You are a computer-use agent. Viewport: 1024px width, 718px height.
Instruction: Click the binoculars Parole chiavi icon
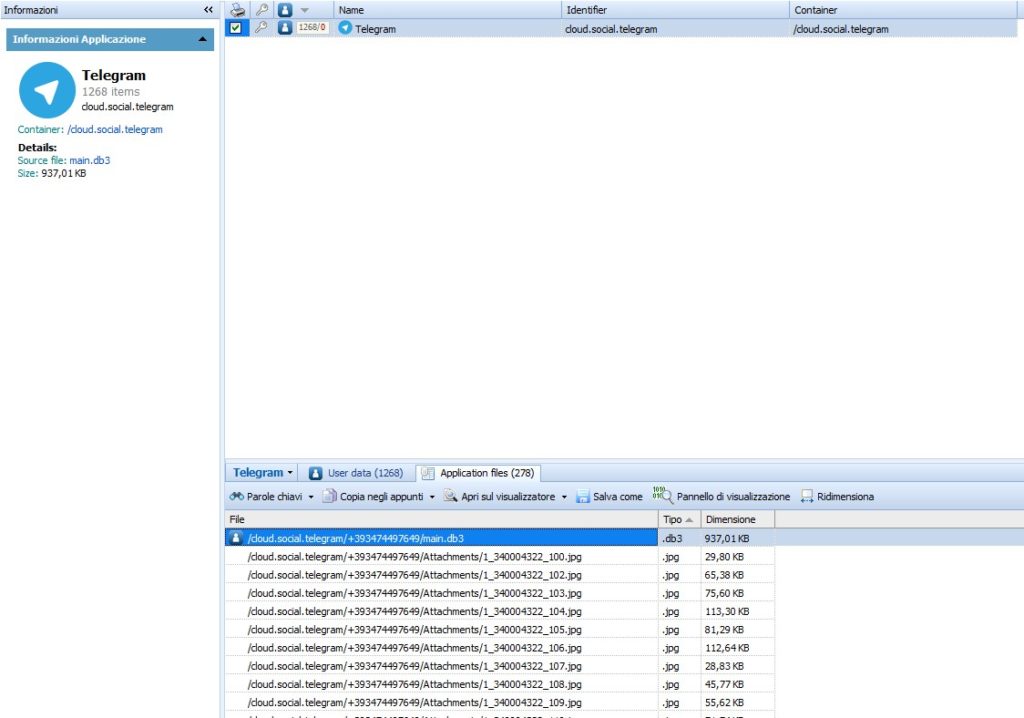pos(236,497)
